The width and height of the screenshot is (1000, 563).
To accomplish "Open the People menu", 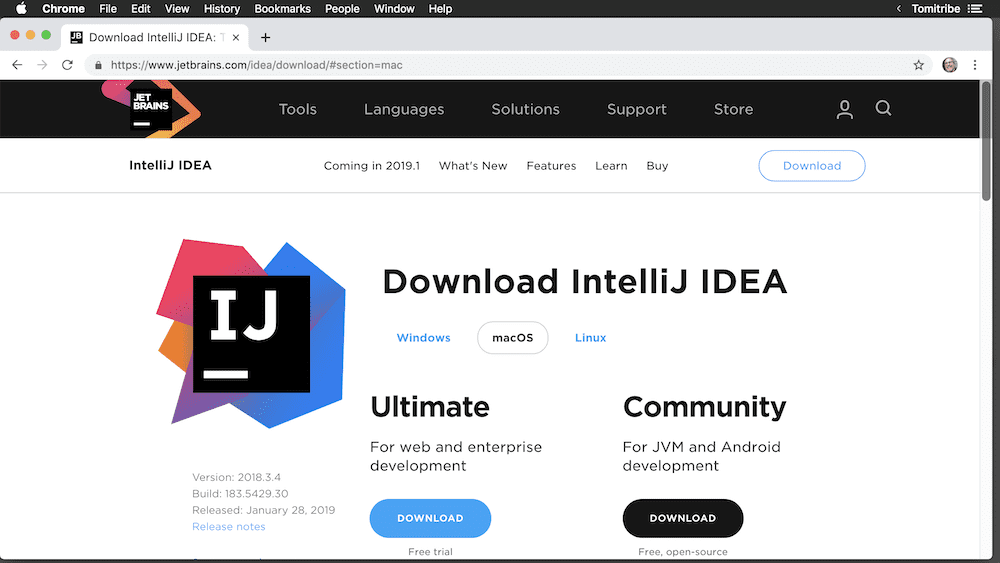I will point(342,9).
